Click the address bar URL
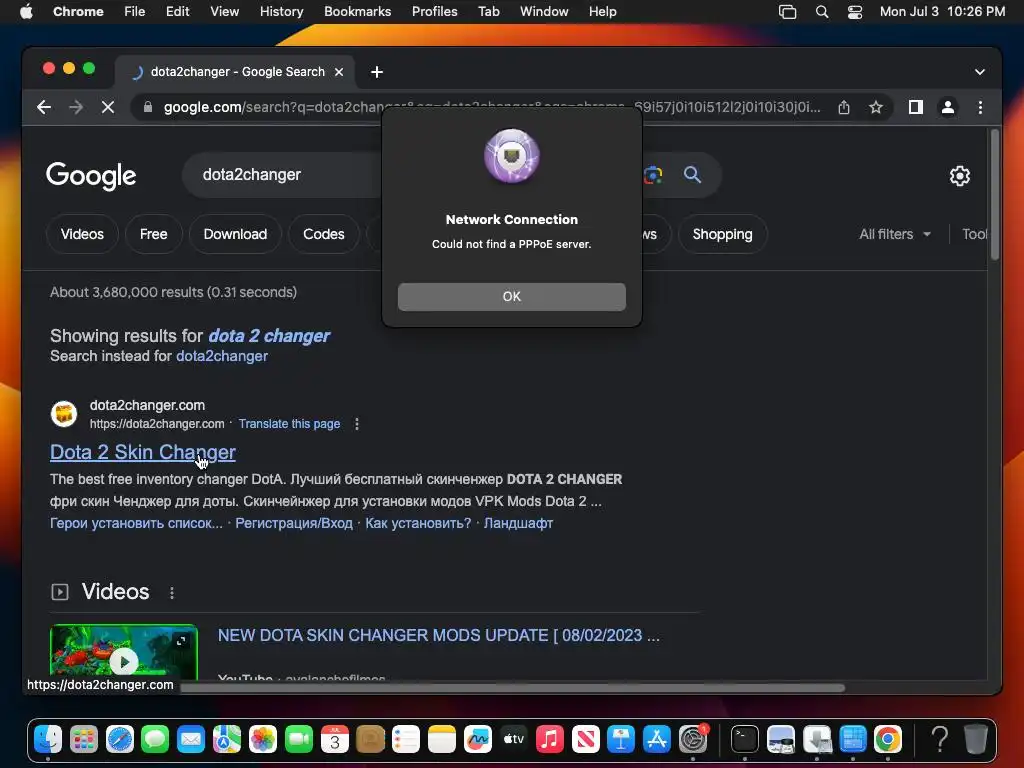Screen dimensions: 1024x768 click(x=491, y=107)
